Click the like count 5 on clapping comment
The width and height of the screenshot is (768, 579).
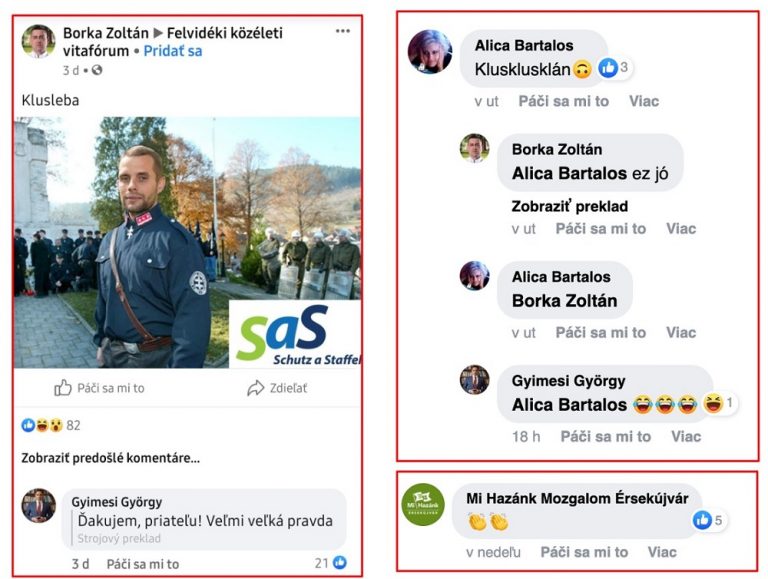pyautogui.click(x=709, y=520)
